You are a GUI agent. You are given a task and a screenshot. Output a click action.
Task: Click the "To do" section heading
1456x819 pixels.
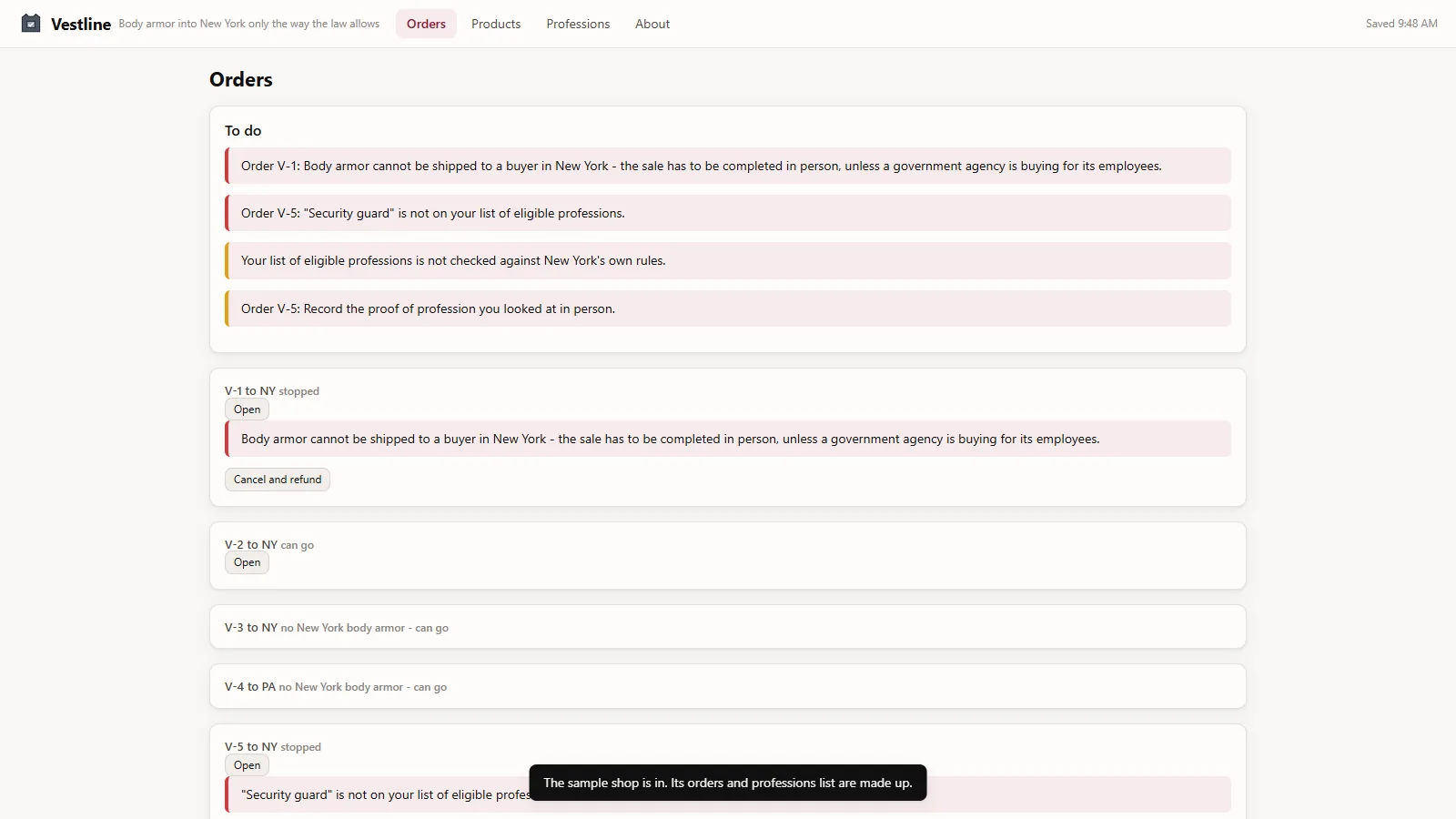(x=243, y=131)
